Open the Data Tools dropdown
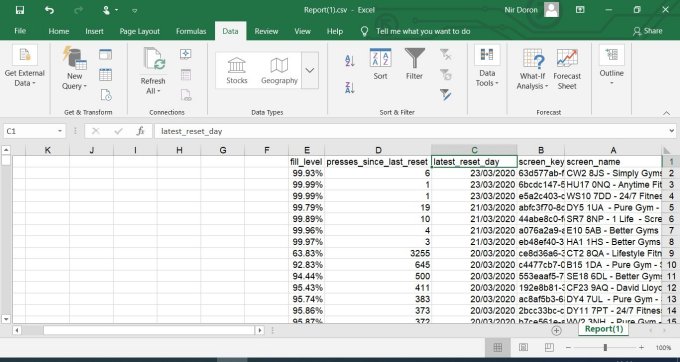The height and width of the screenshot is (362, 680). click(487, 66)
